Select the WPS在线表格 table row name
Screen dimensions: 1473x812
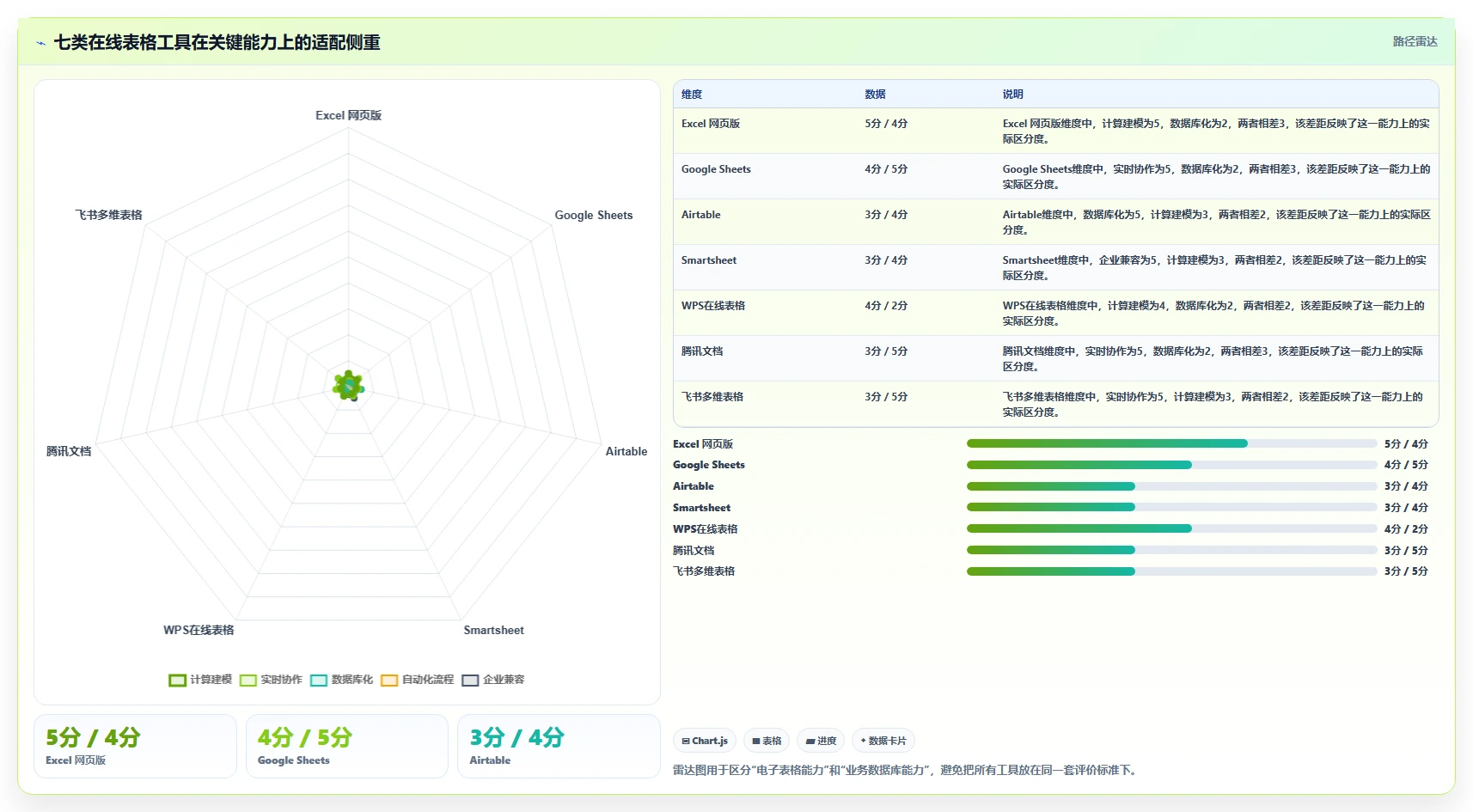tap(713, 306)
